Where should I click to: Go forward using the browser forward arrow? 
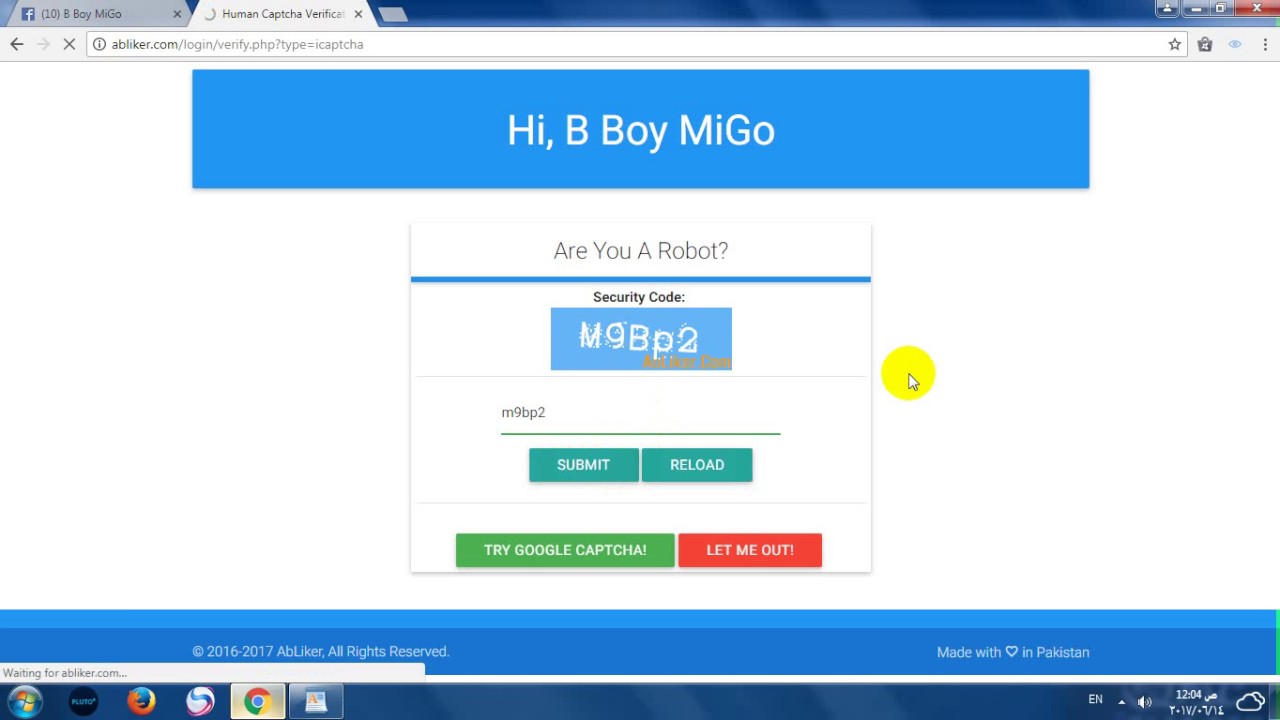click(x=43, y=44)
